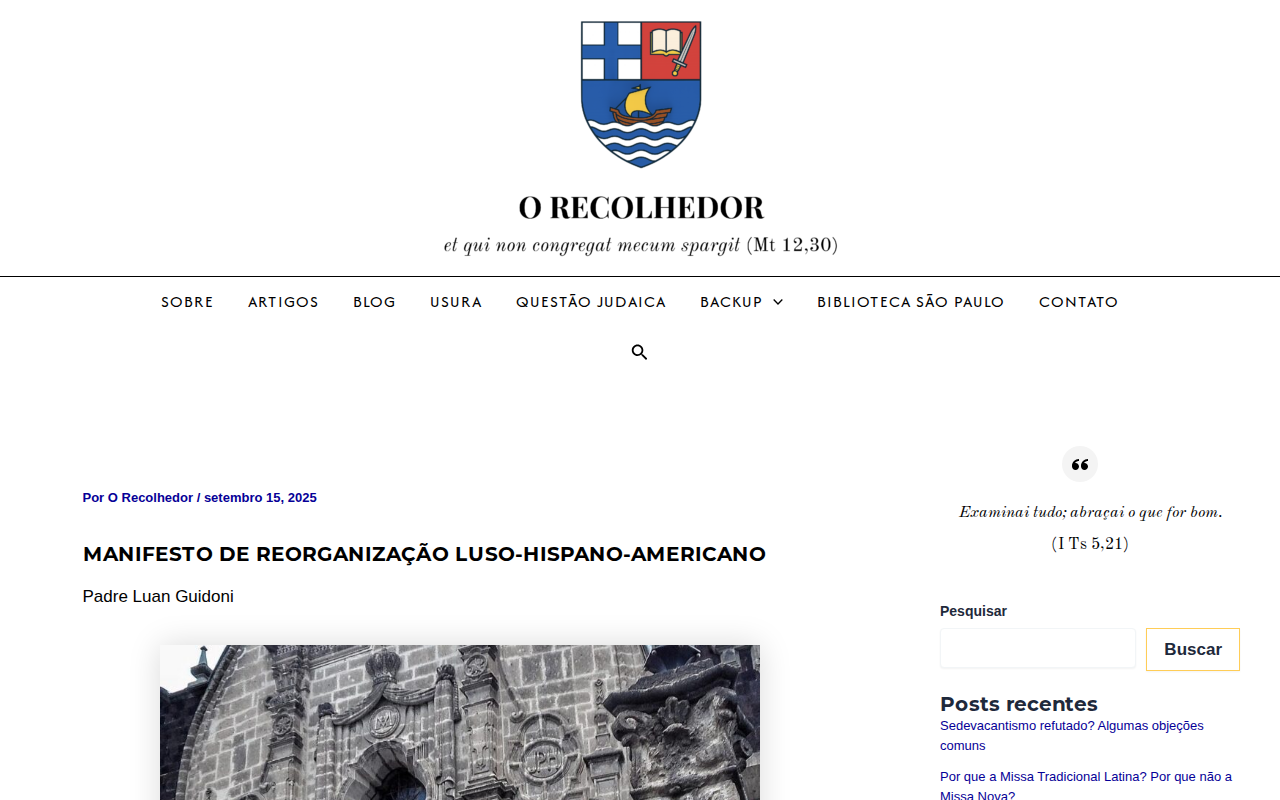Open the Missa Tradicional Latina post link
This screenshot has width=1280, height=800.
[1086, 786]
